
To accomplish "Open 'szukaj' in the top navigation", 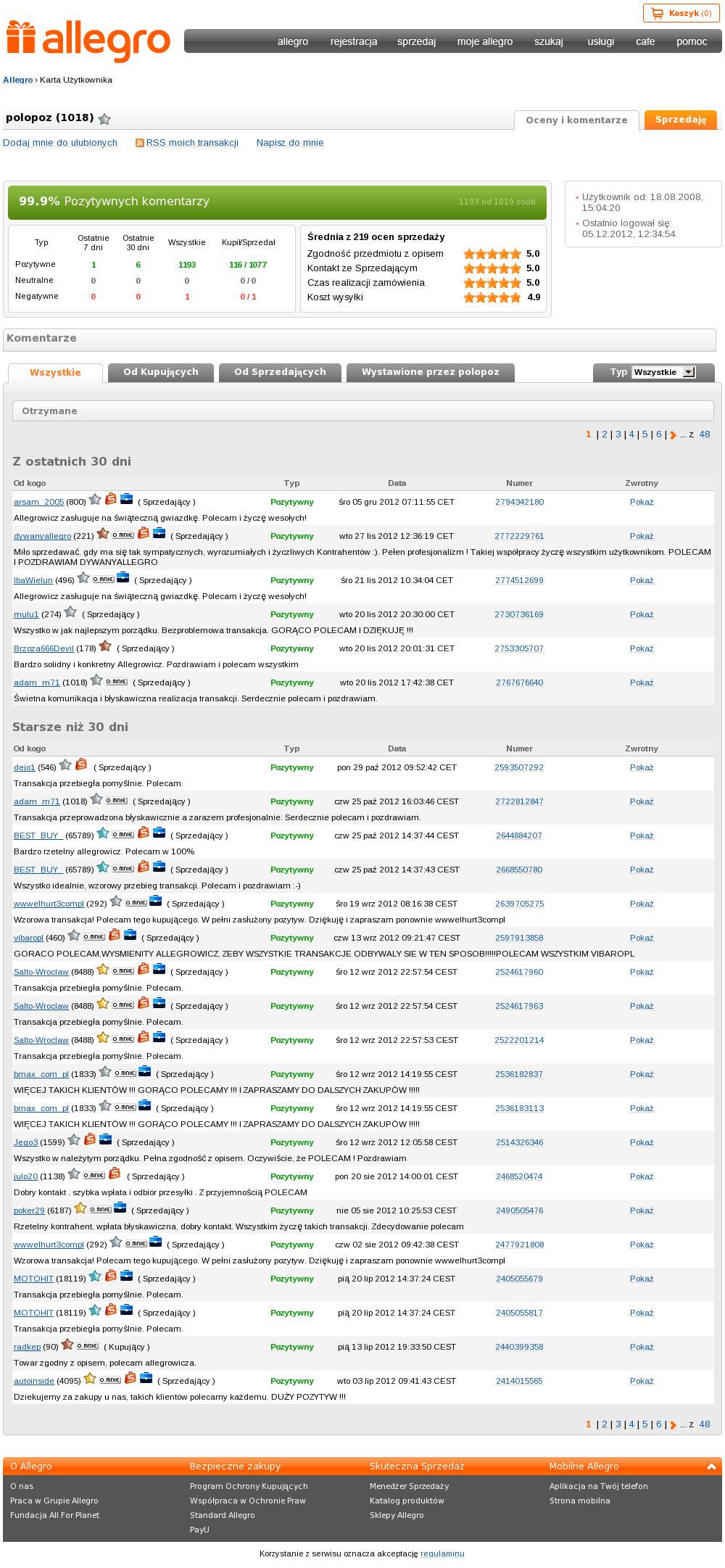I will 549,41.
